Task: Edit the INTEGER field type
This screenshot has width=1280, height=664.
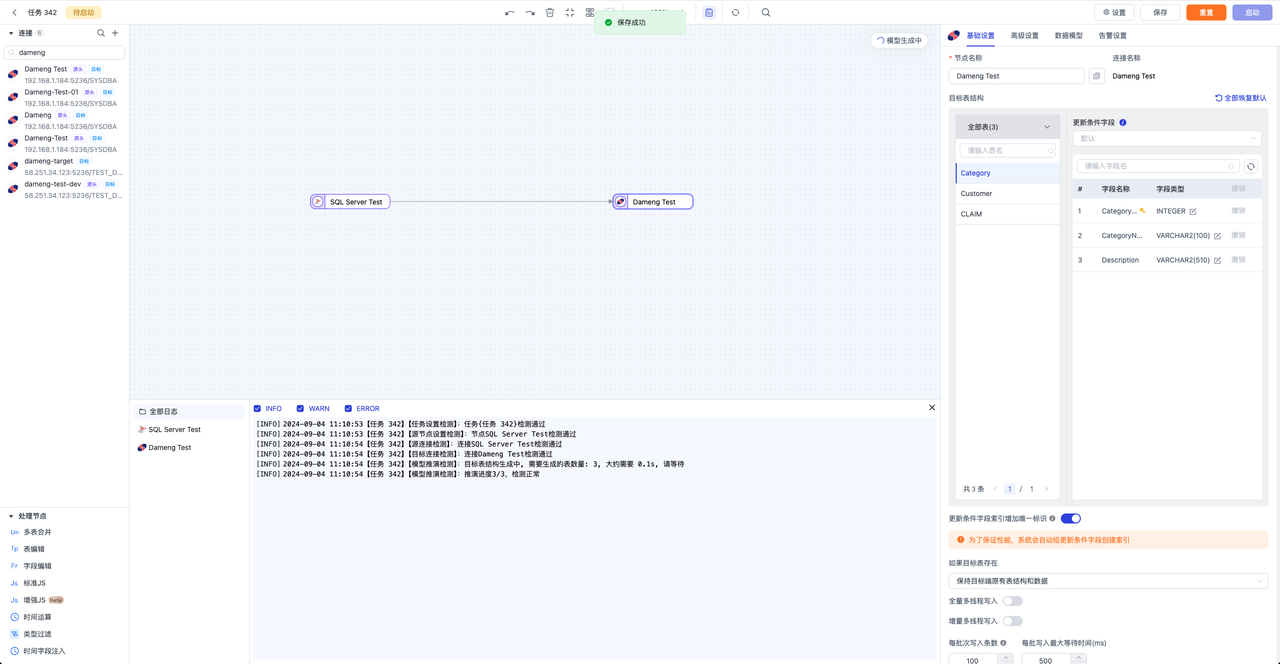Action: pos(1193,212)
